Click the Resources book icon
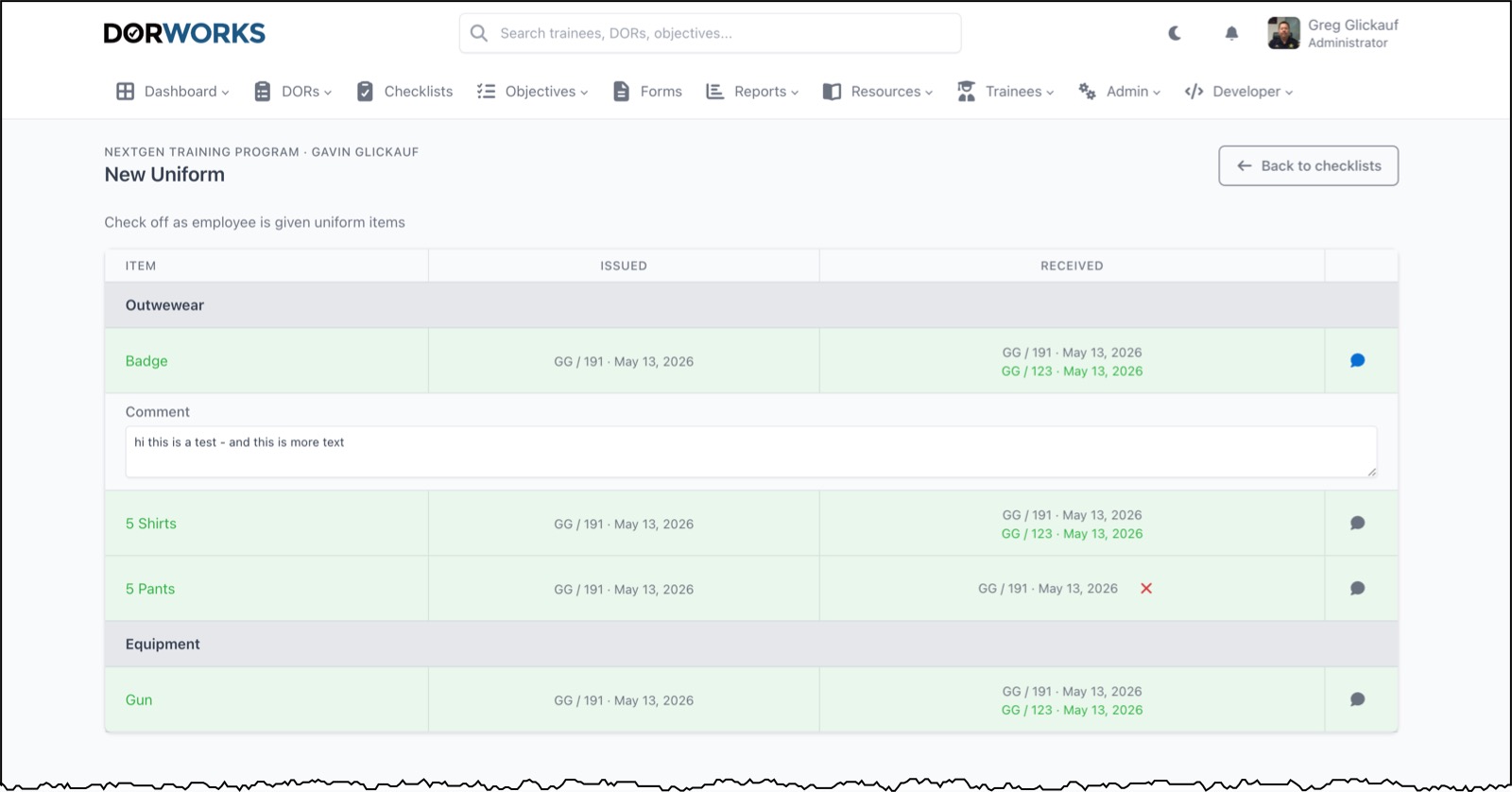The height and width of the screenshot is (792, 1512). tap(832, 92)
